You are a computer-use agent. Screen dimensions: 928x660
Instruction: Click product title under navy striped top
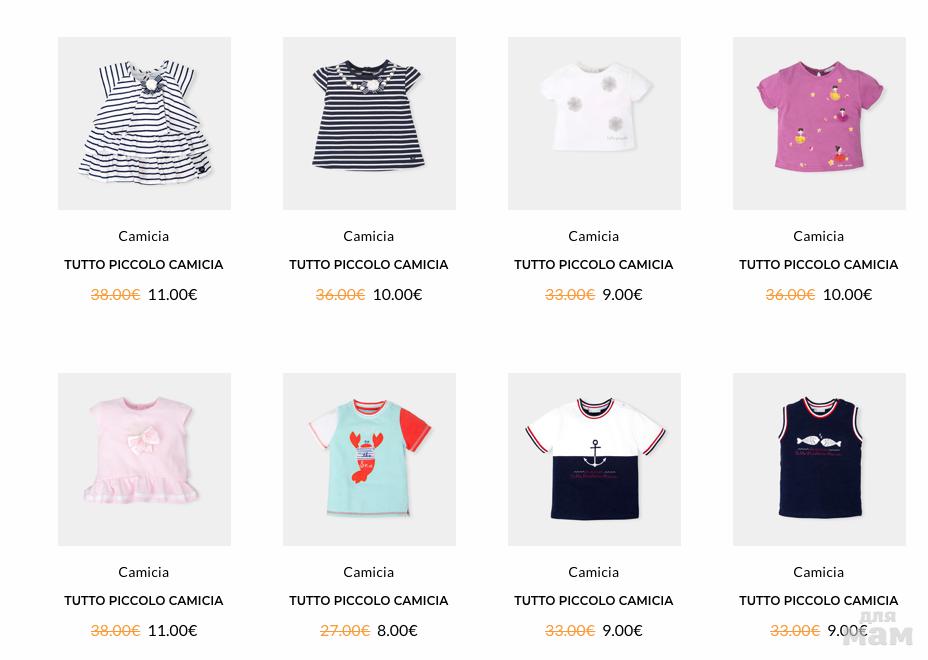[x=369, y=265]
